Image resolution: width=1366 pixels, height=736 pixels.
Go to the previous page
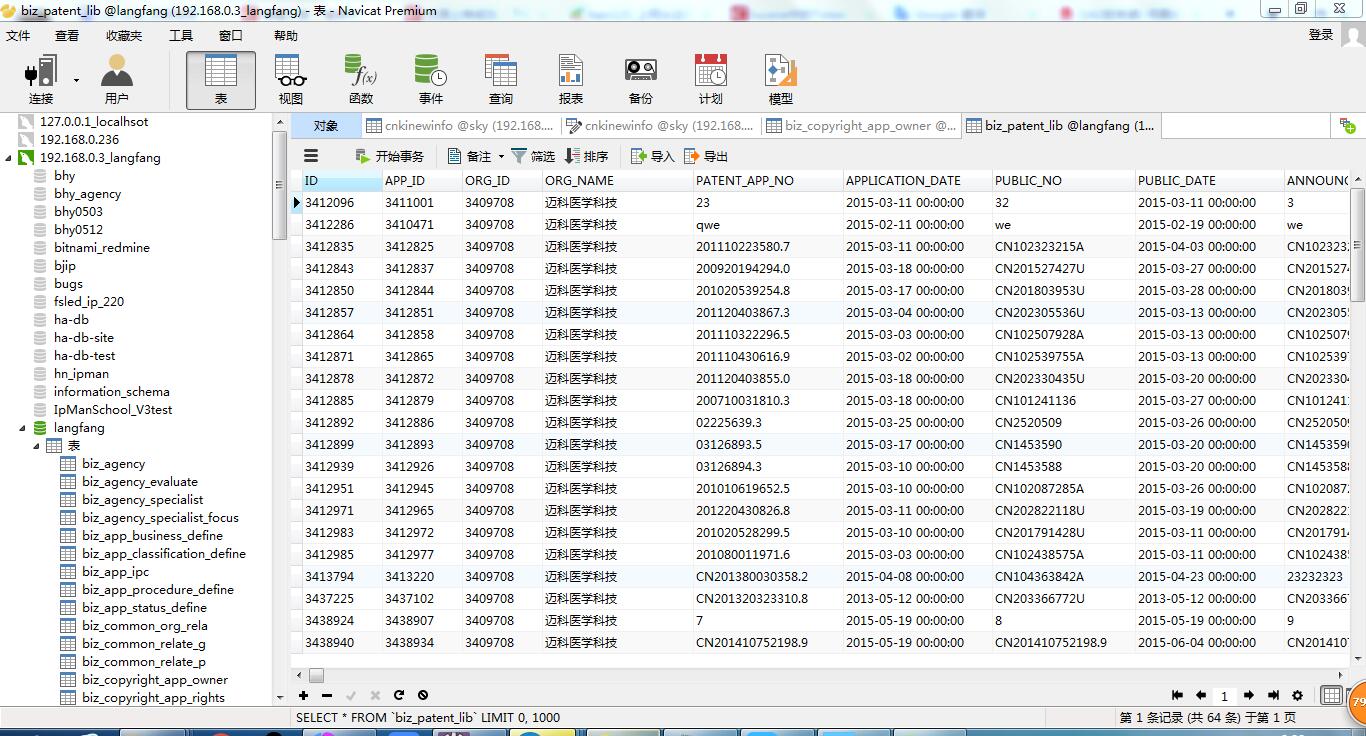pyautogui.click(x=1200, y=695)
